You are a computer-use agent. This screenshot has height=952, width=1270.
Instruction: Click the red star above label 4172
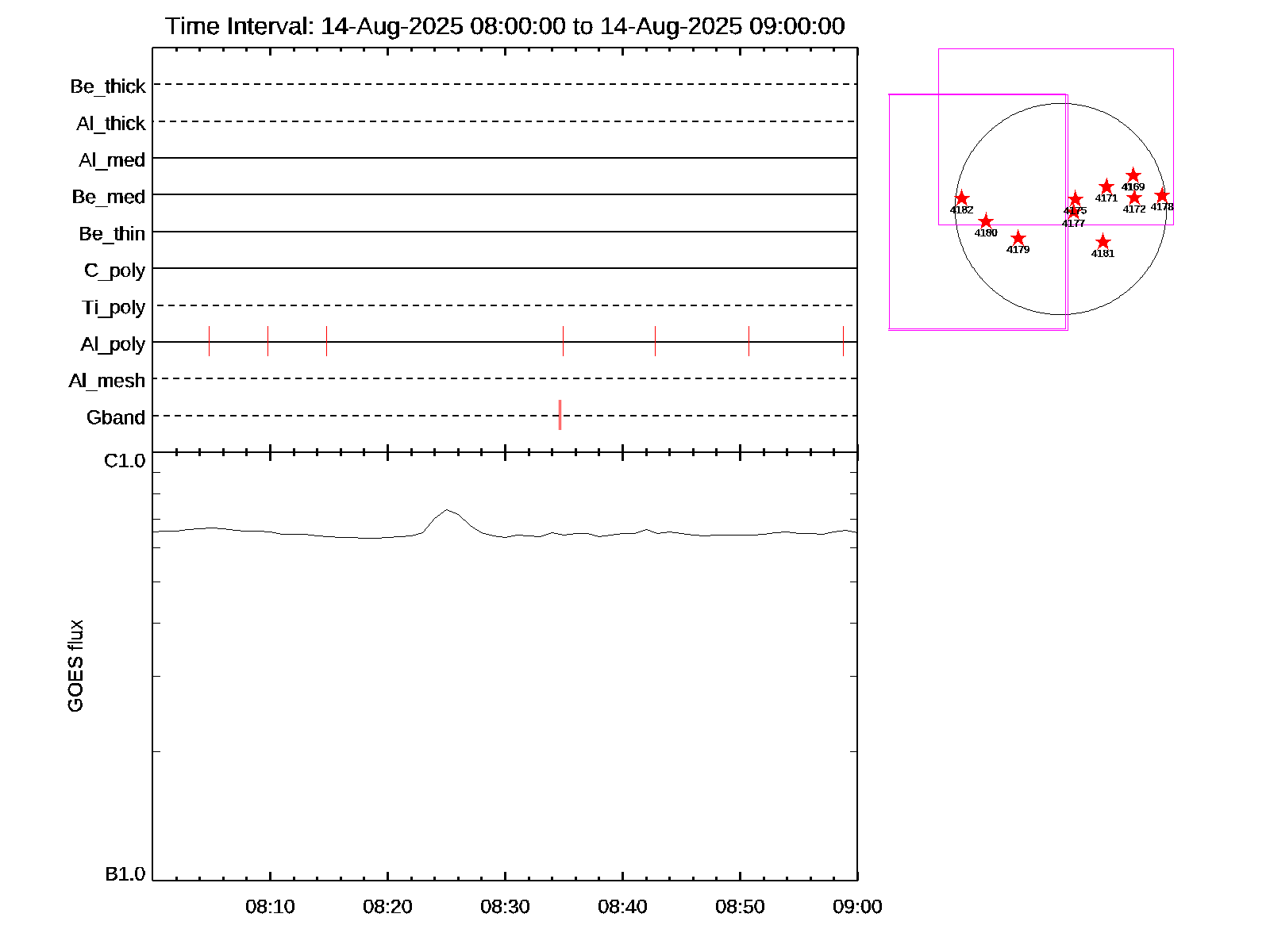(1134, 198)
